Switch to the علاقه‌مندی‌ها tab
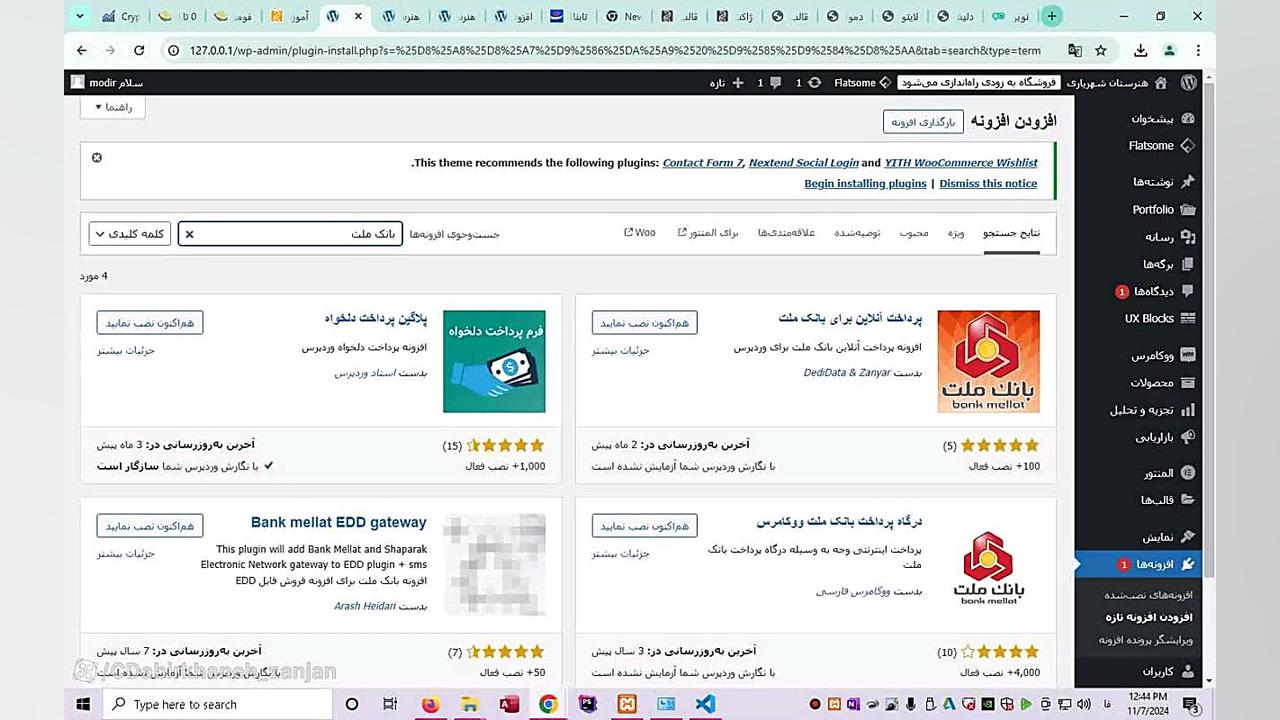The image size is (1280, 720). coord(786,233)
